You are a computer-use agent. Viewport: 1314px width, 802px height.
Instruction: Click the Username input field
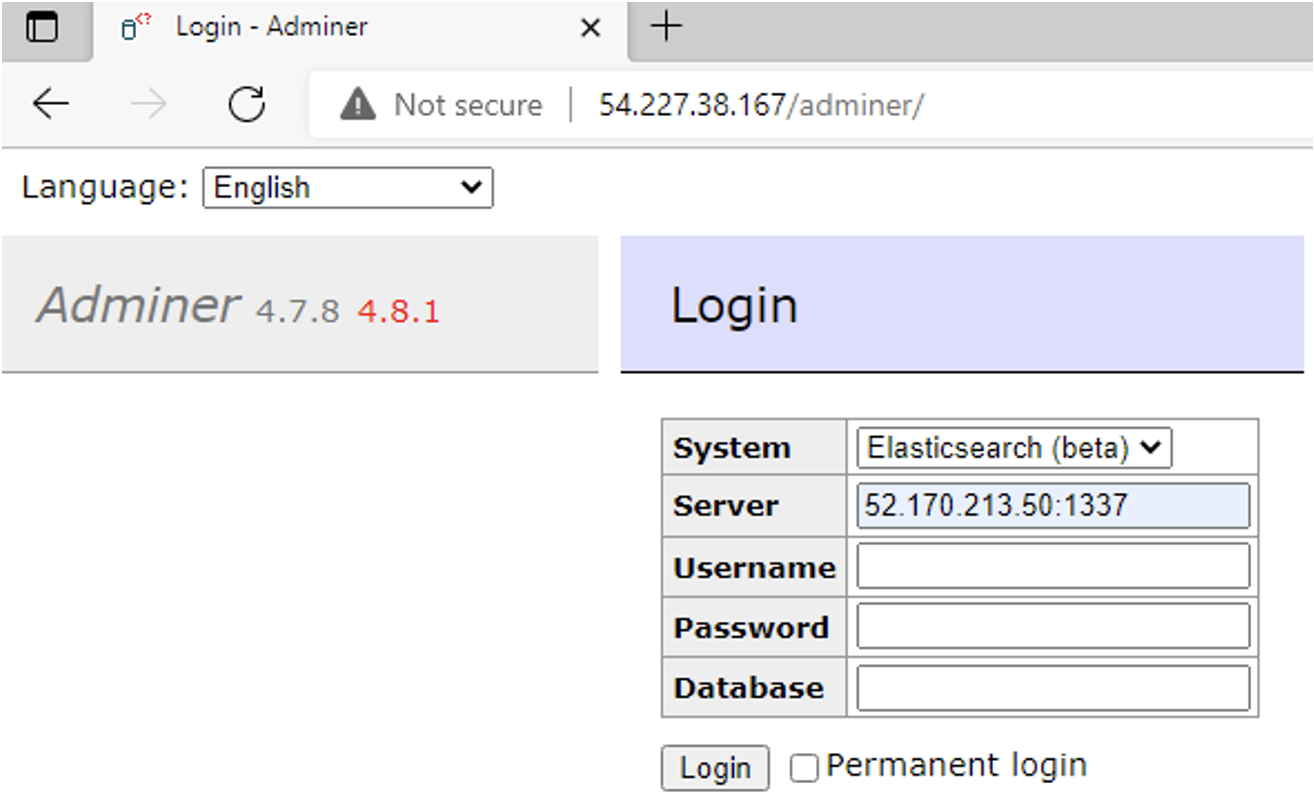pos(1053,566)
